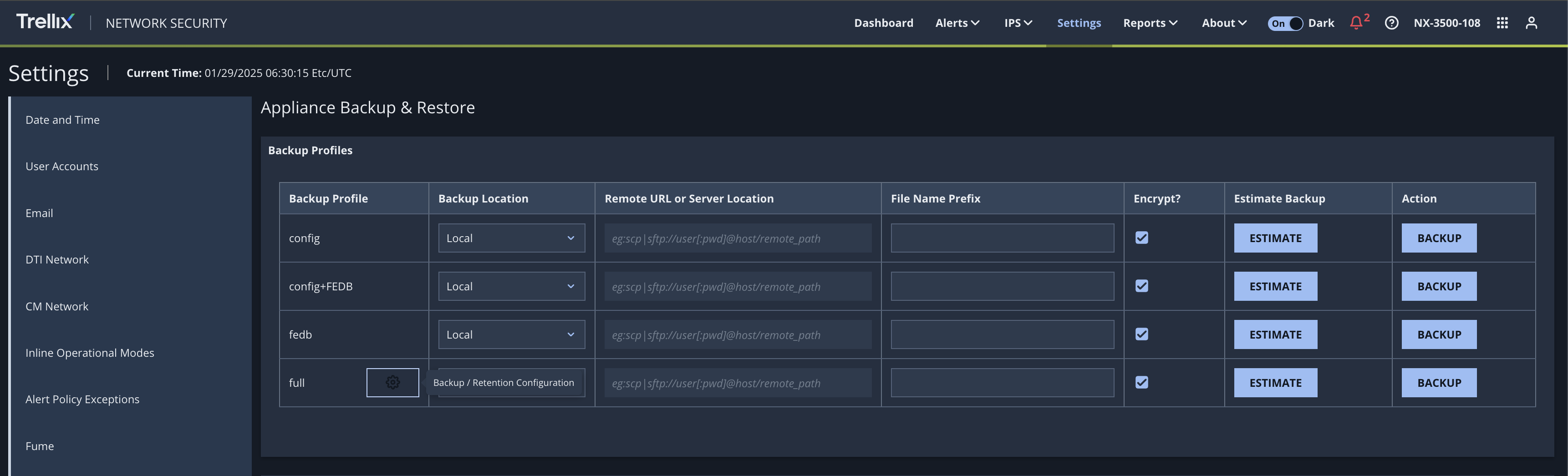Uncheck the Encrypt checkbox for full

pyautogui.click(x=1142, y=382)
